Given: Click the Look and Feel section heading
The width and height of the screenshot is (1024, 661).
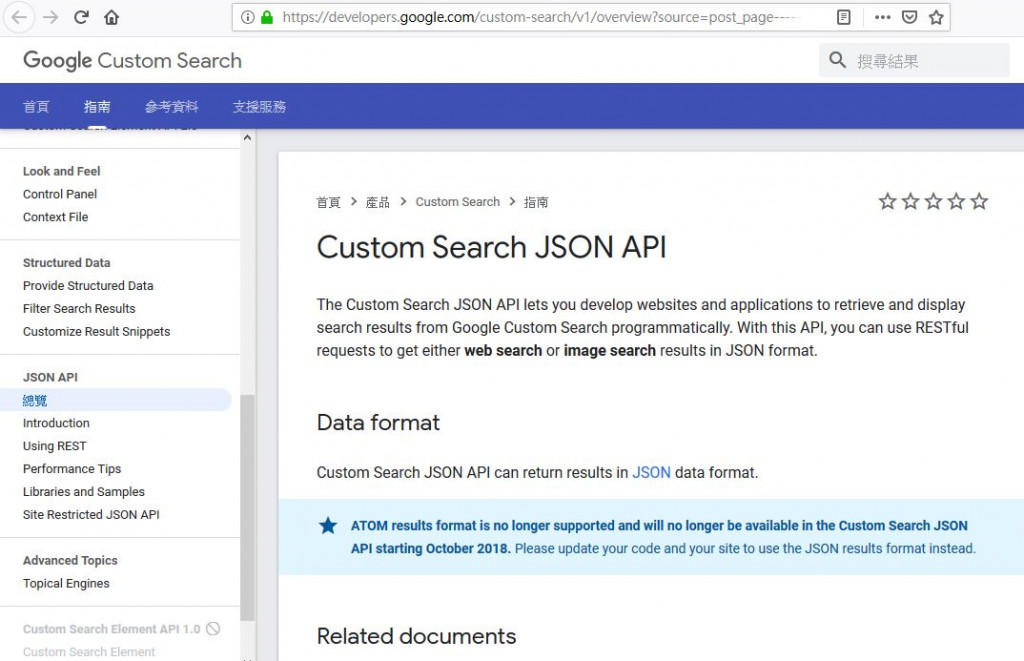Looking at the screenshot, I should (61, 171).
